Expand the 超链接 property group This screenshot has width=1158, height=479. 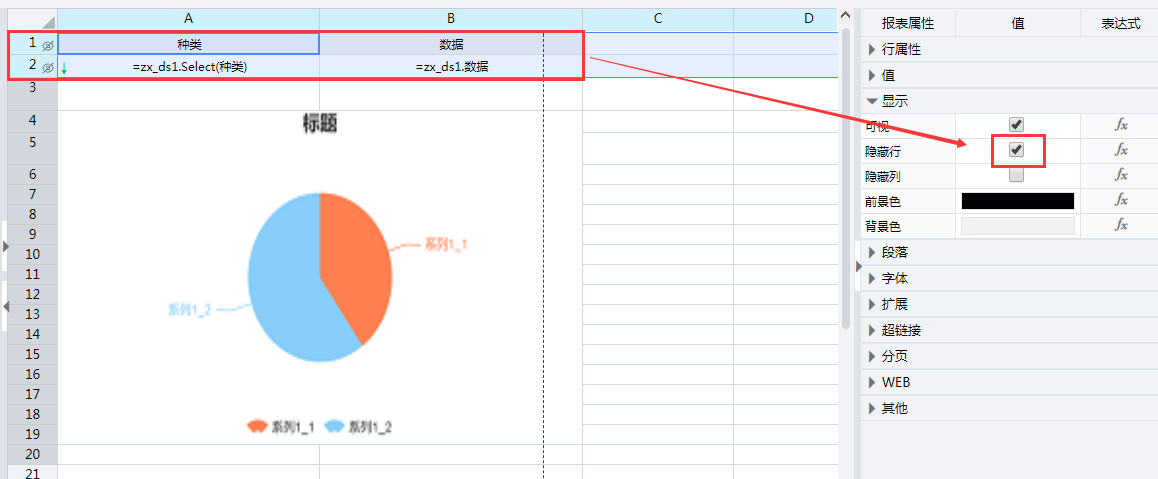(x=872, y=330)
